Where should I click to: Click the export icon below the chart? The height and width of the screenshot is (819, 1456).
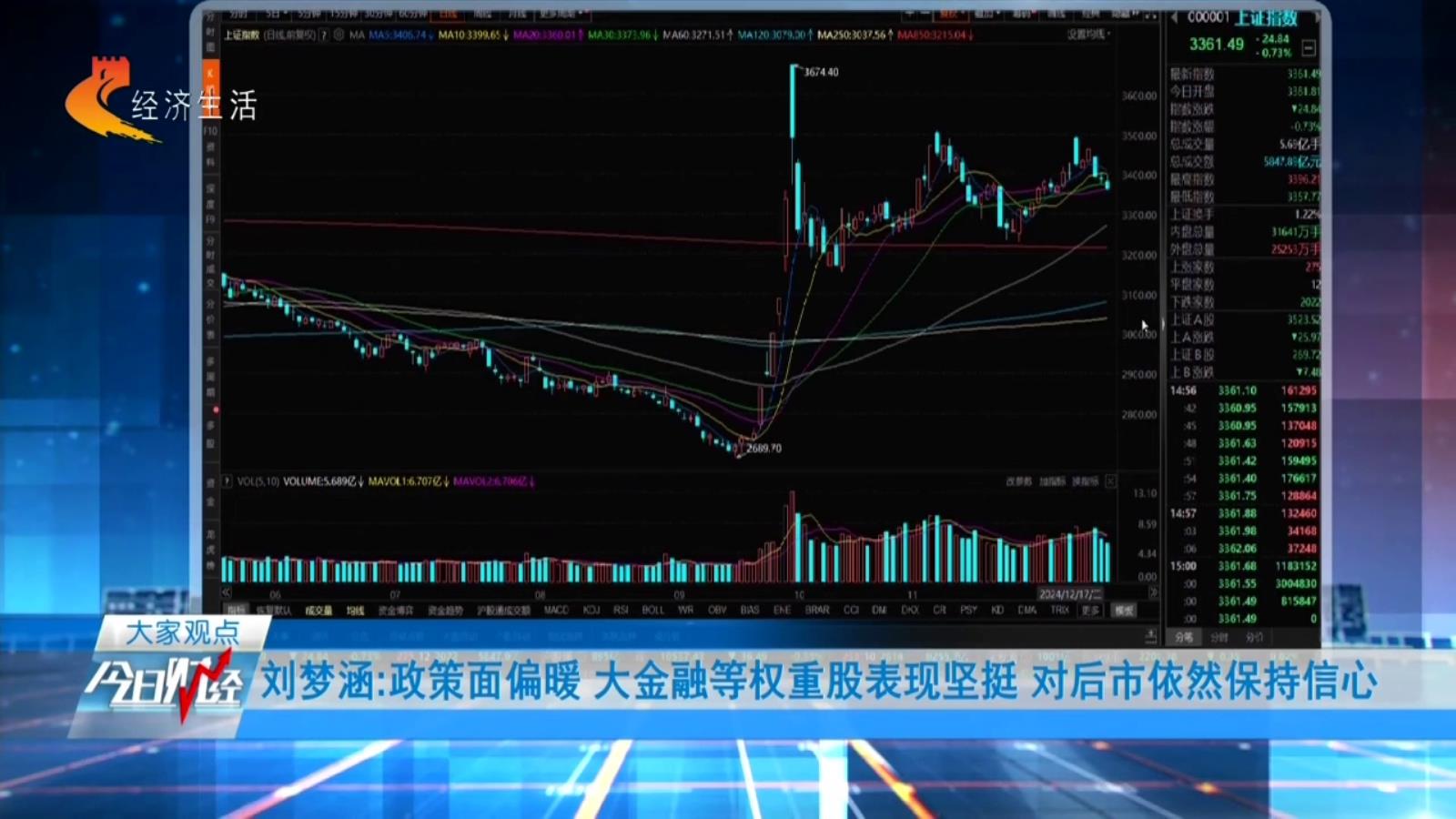coord(1150,635)
